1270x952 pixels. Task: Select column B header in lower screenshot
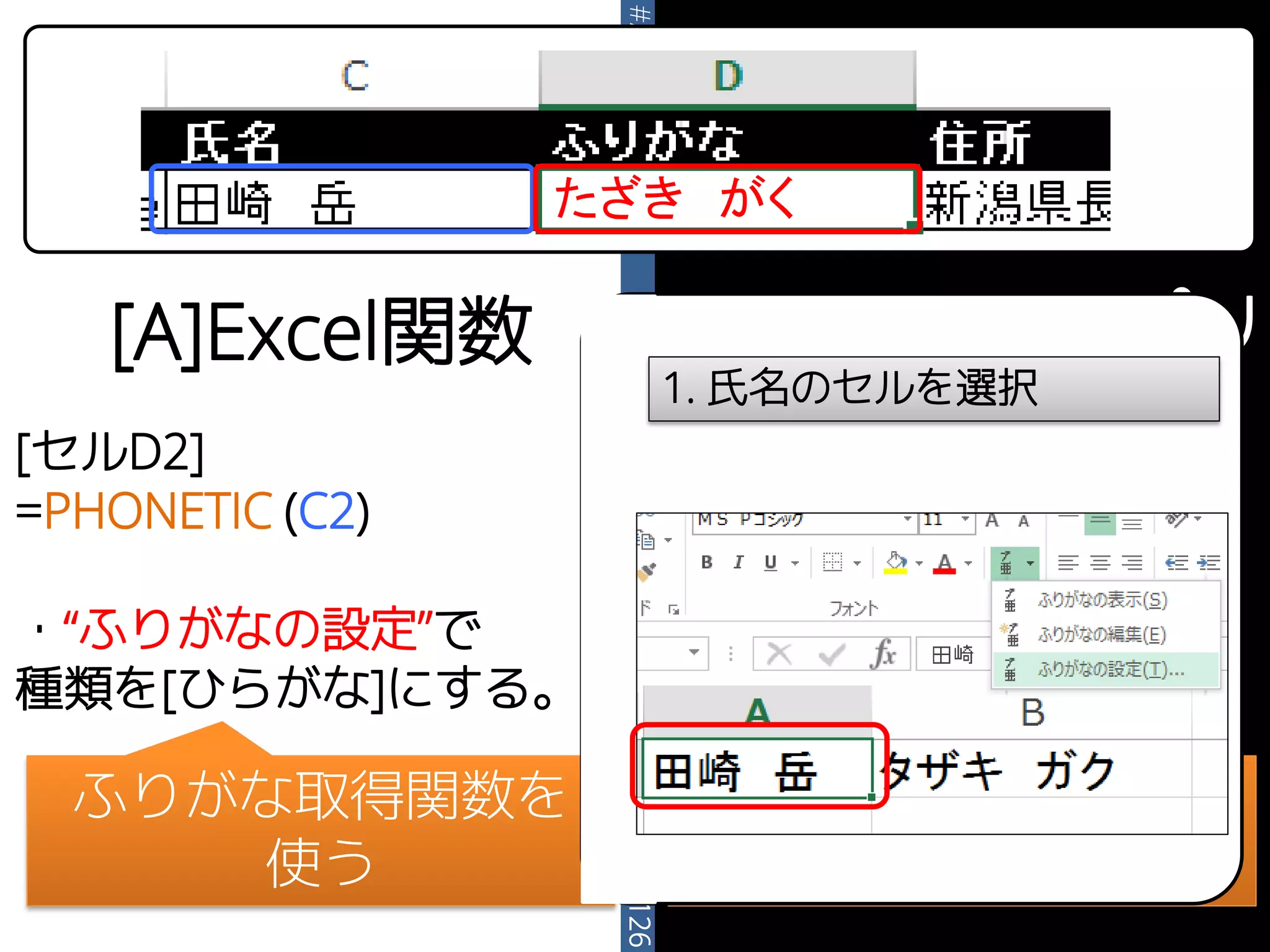coord(1032,713)
